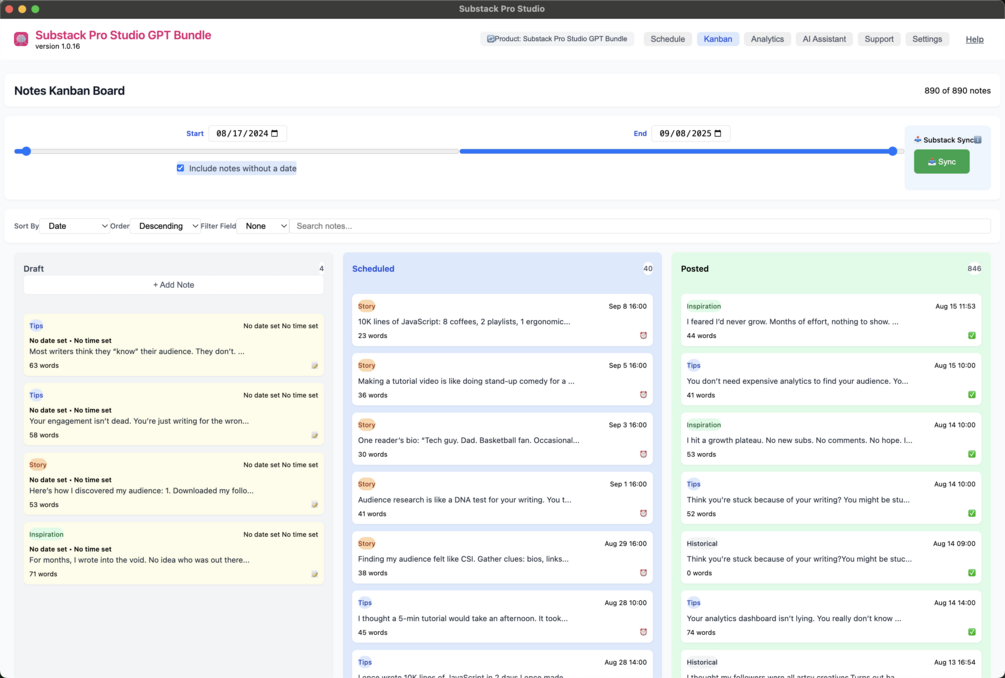Go to the AI Assistant tab

point(824,39)
